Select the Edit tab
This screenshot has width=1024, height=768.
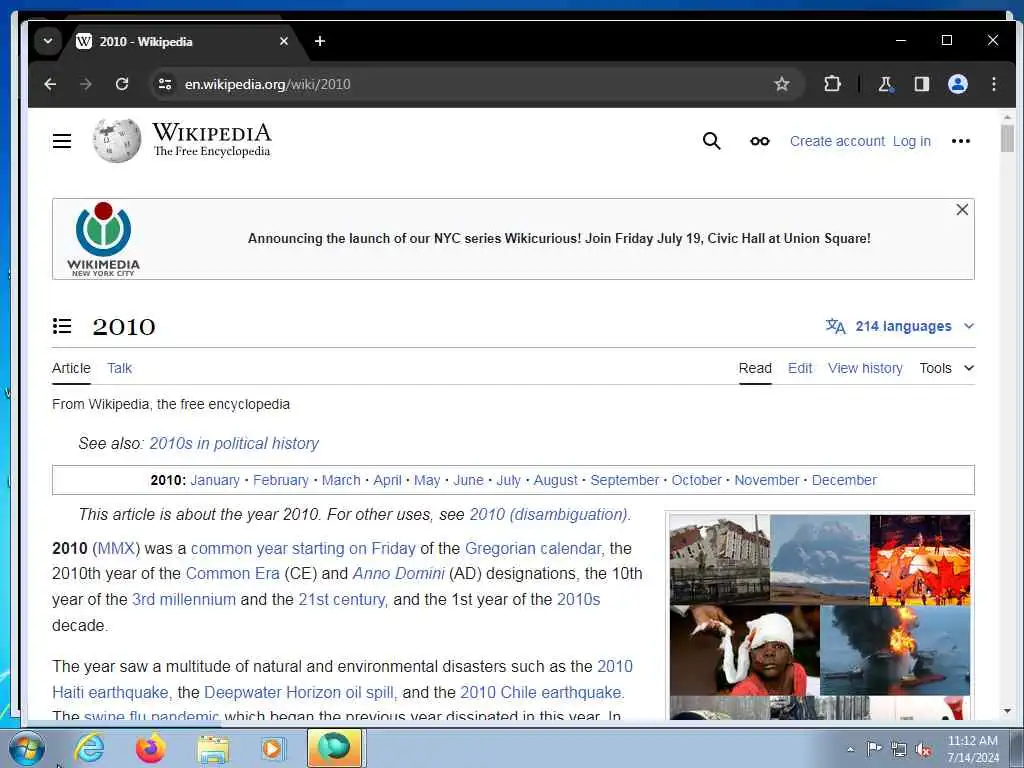(x=800, y=368)
